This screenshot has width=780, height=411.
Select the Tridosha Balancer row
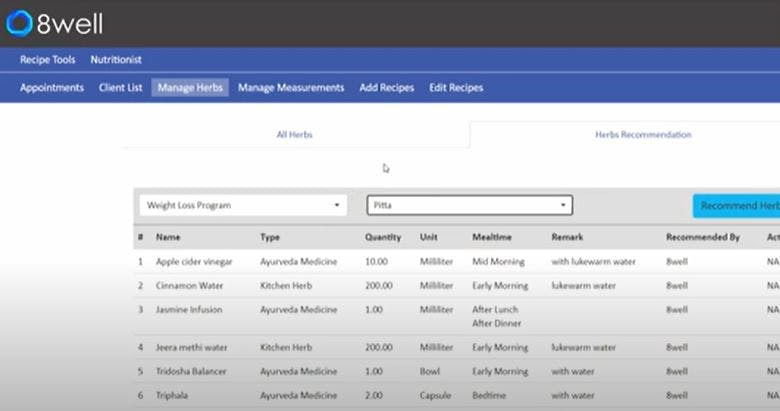[457, 371]
